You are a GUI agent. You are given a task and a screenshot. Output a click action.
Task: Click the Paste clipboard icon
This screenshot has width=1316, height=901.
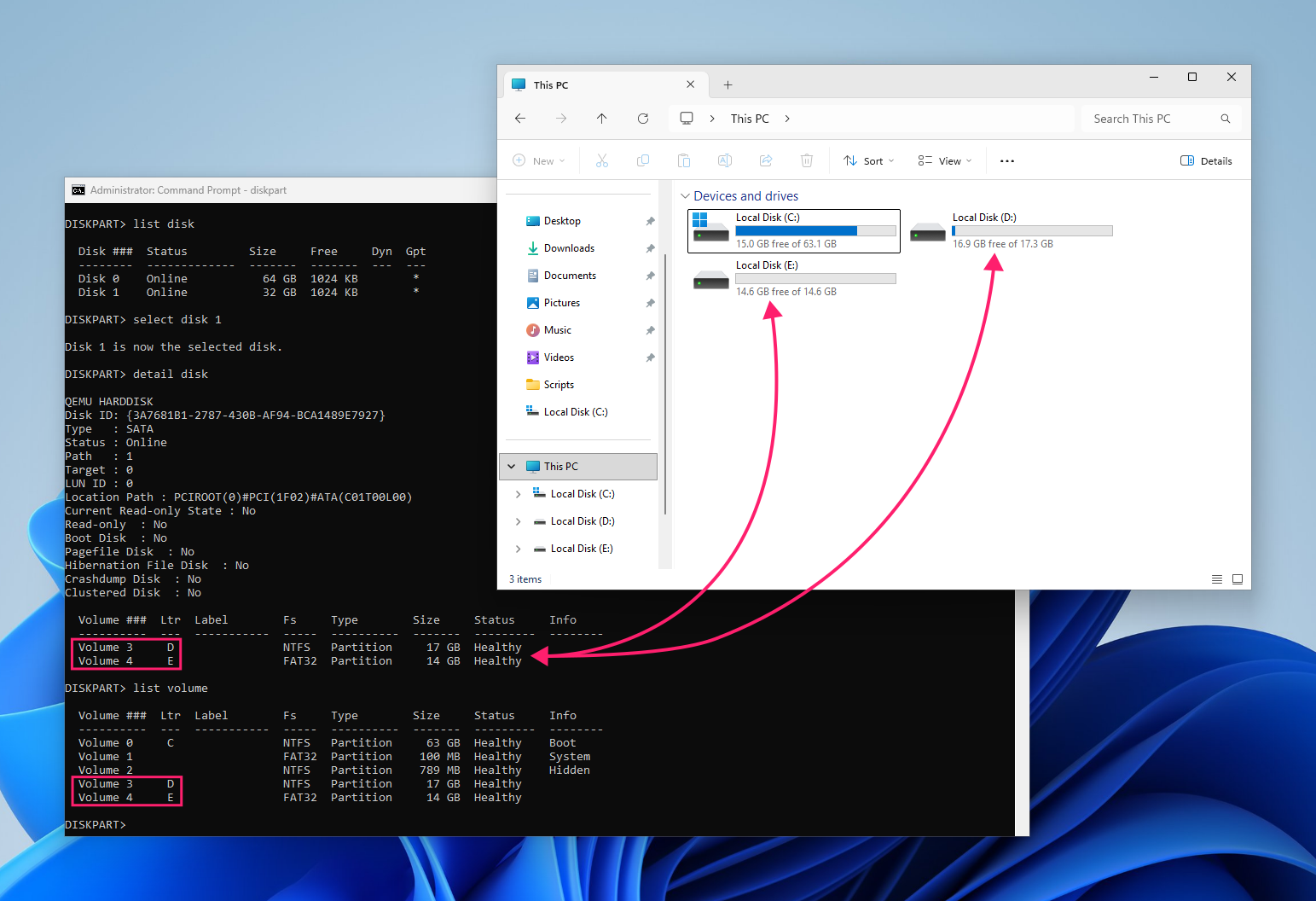point(684,160)
